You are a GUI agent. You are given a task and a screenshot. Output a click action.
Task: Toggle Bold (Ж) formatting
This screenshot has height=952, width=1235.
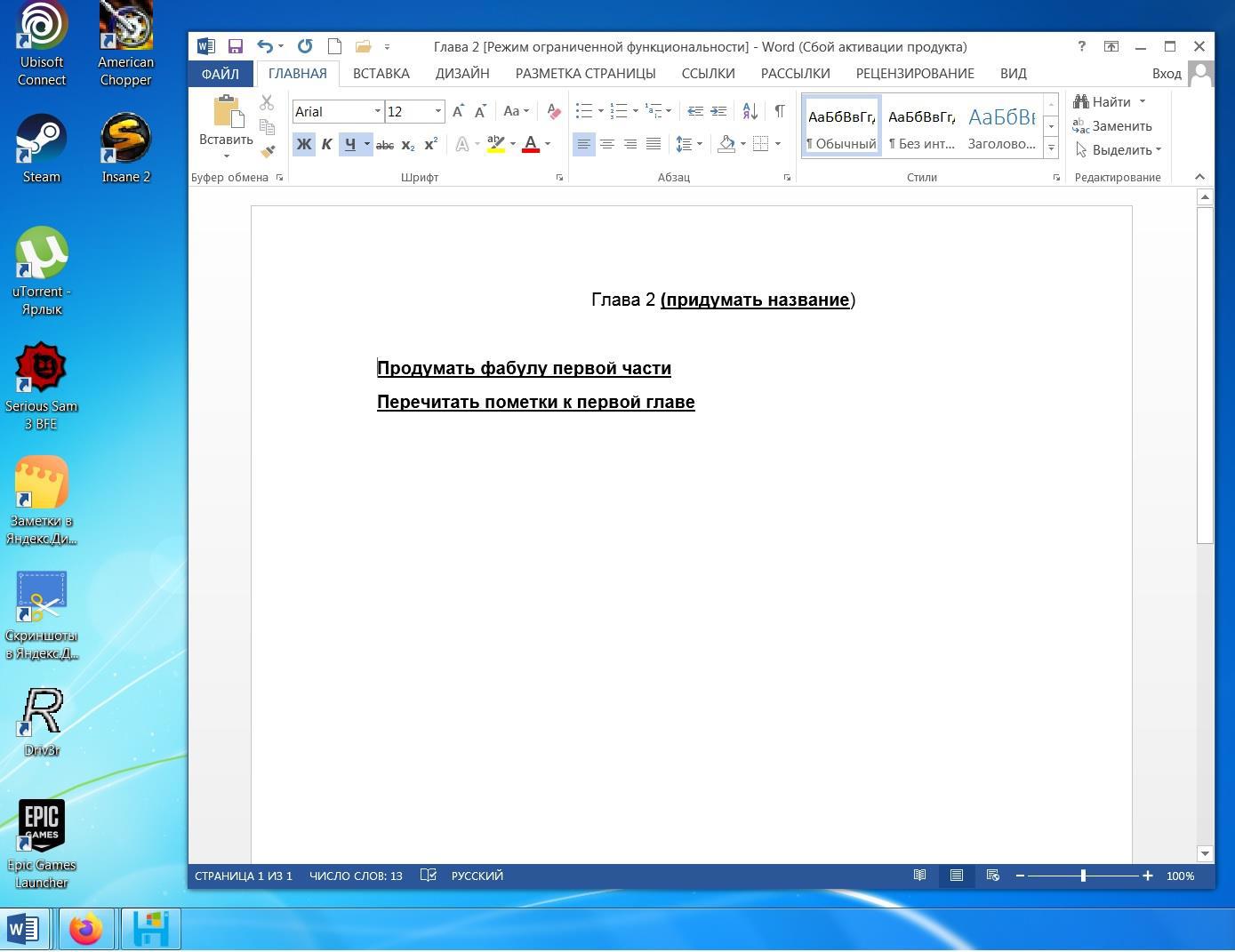[303, 144]
